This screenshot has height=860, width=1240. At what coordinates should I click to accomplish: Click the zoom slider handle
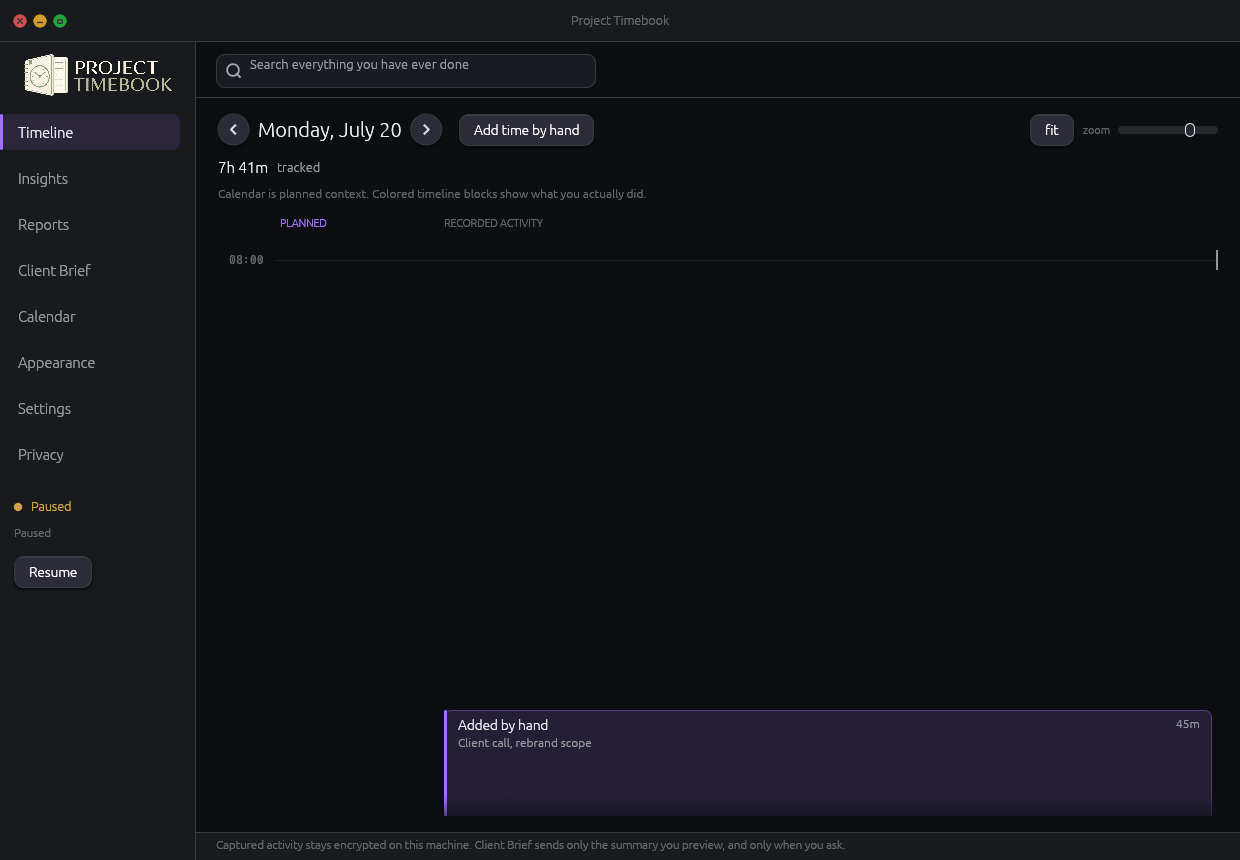tap(1190, 130)
